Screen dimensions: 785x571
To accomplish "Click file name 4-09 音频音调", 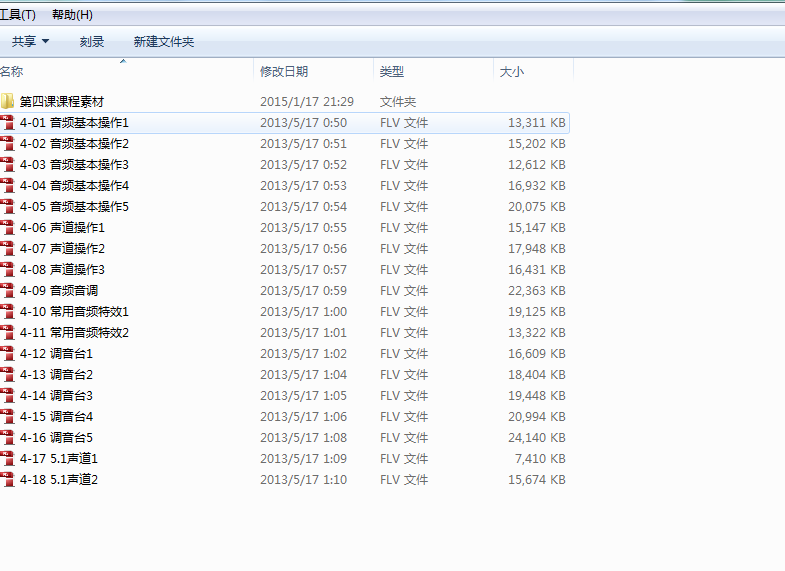I will click(x=59, y=291).
